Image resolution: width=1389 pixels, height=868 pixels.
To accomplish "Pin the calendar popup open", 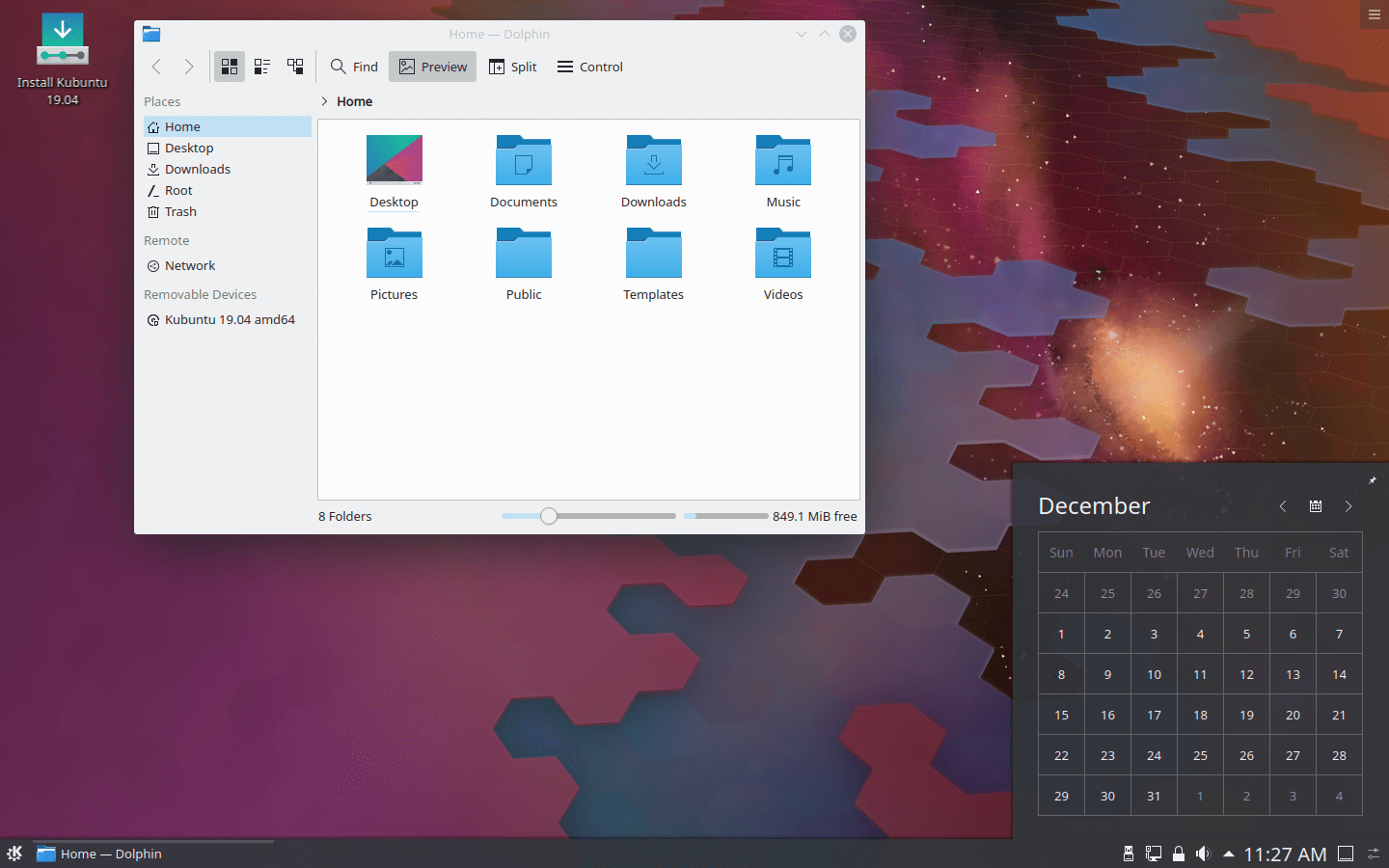I will pyautogui.click(x=1373, y=479).
